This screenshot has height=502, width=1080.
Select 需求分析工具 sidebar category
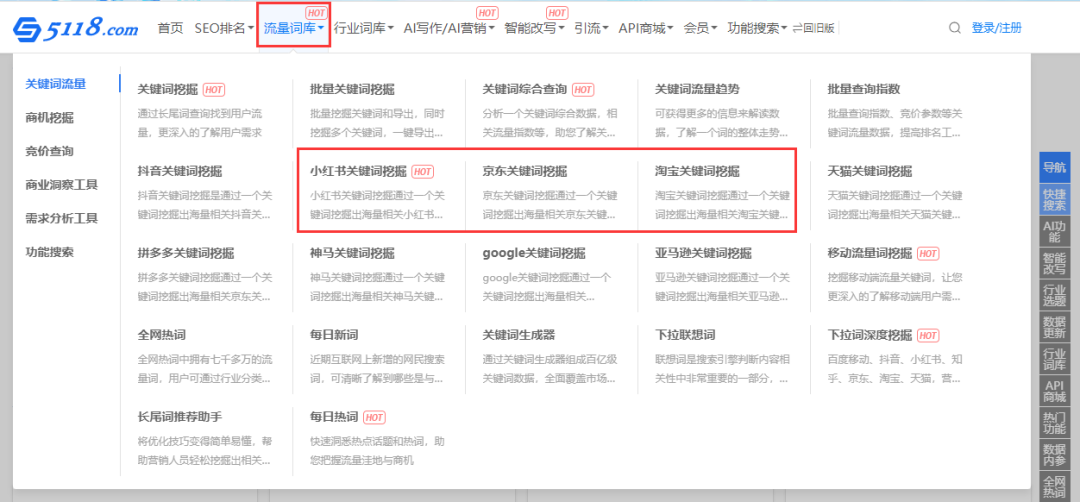[61, 218]
